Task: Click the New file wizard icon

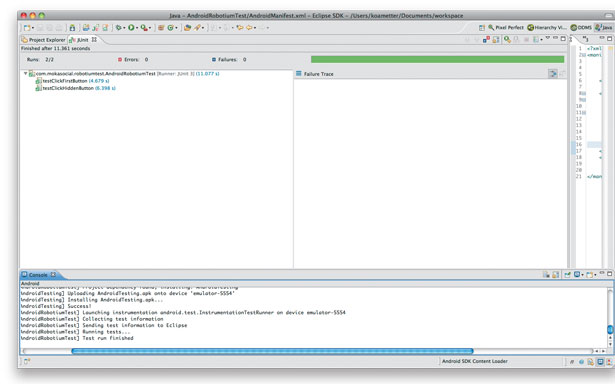Action: coord(27,28)
